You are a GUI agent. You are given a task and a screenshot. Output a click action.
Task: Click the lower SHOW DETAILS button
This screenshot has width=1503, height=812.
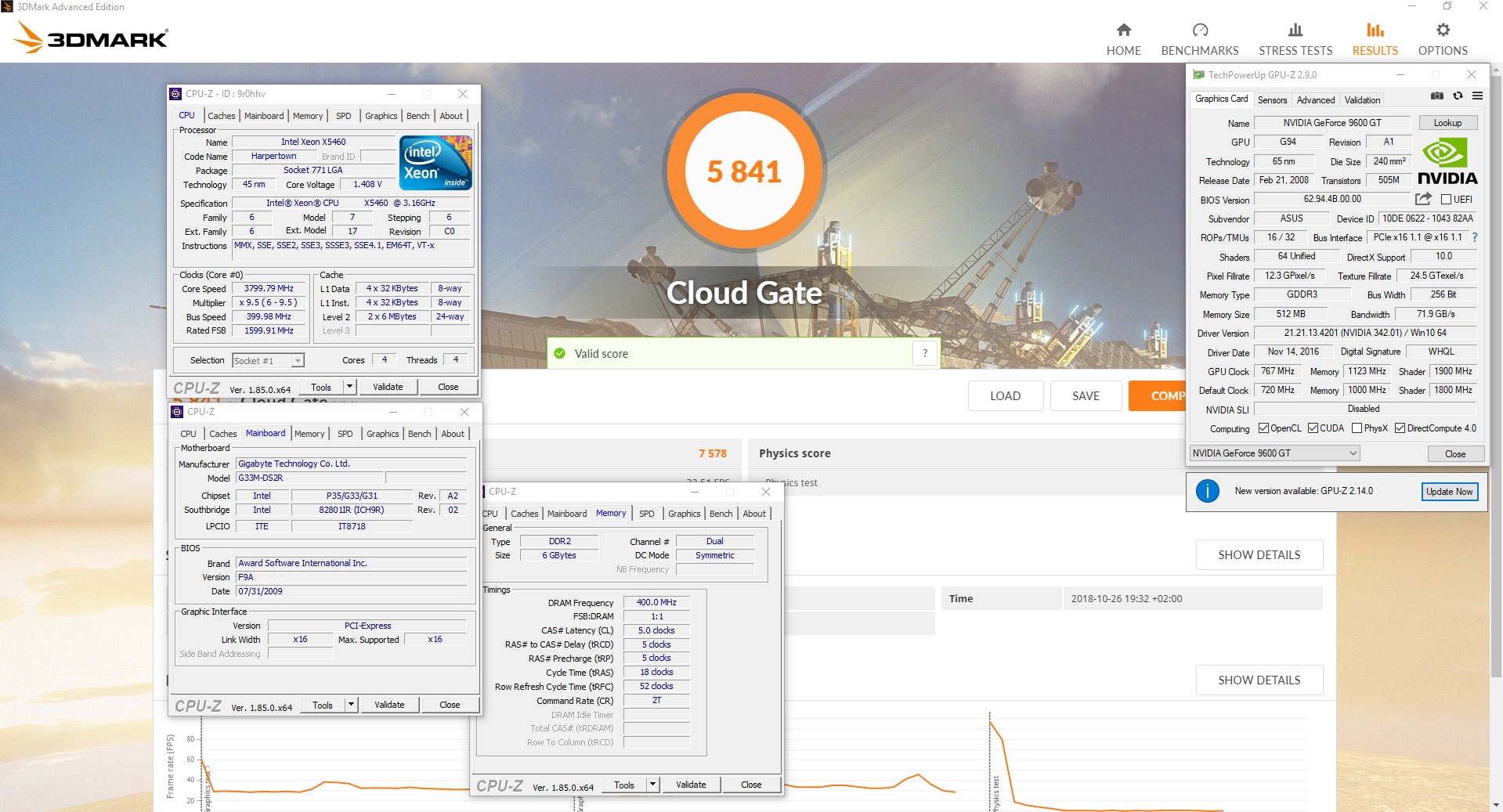[x=1259, y=680]
